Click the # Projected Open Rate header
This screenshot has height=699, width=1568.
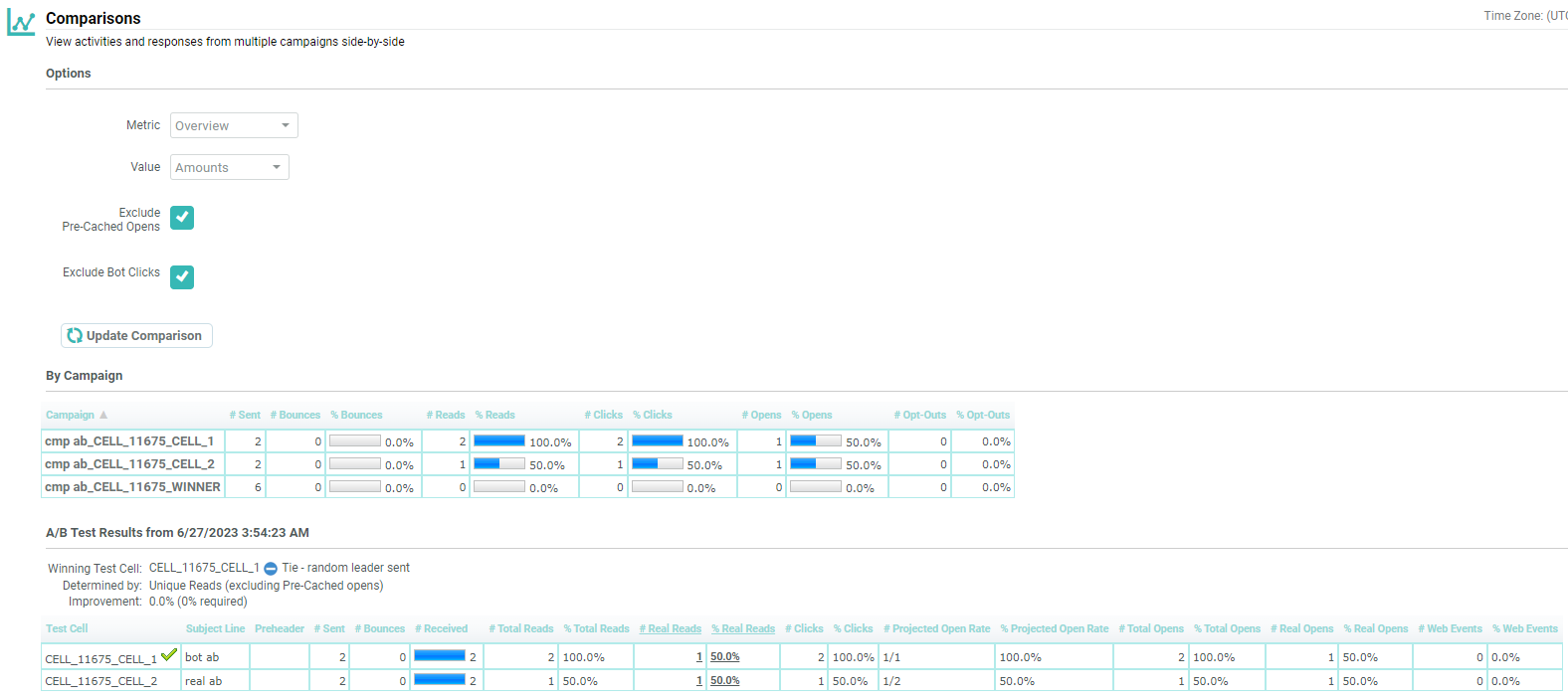point(936,629)
